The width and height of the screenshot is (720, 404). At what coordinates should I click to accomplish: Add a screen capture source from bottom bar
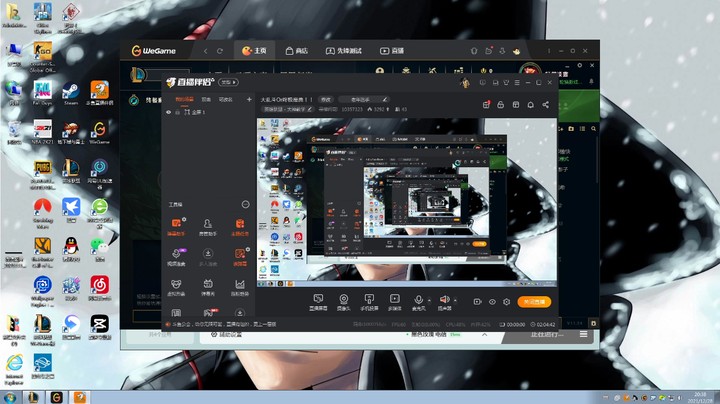point(318,303)
